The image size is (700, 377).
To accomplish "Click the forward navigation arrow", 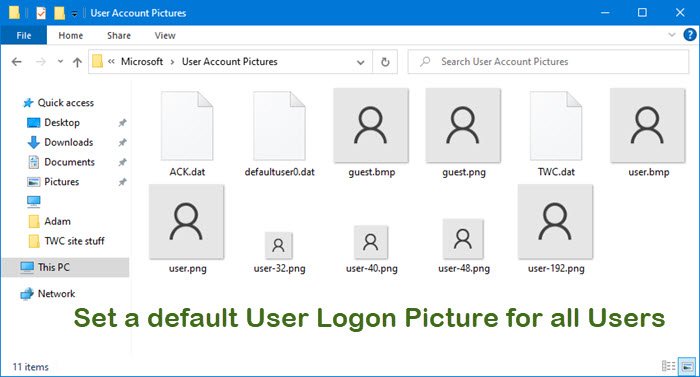I will [41, 62].
